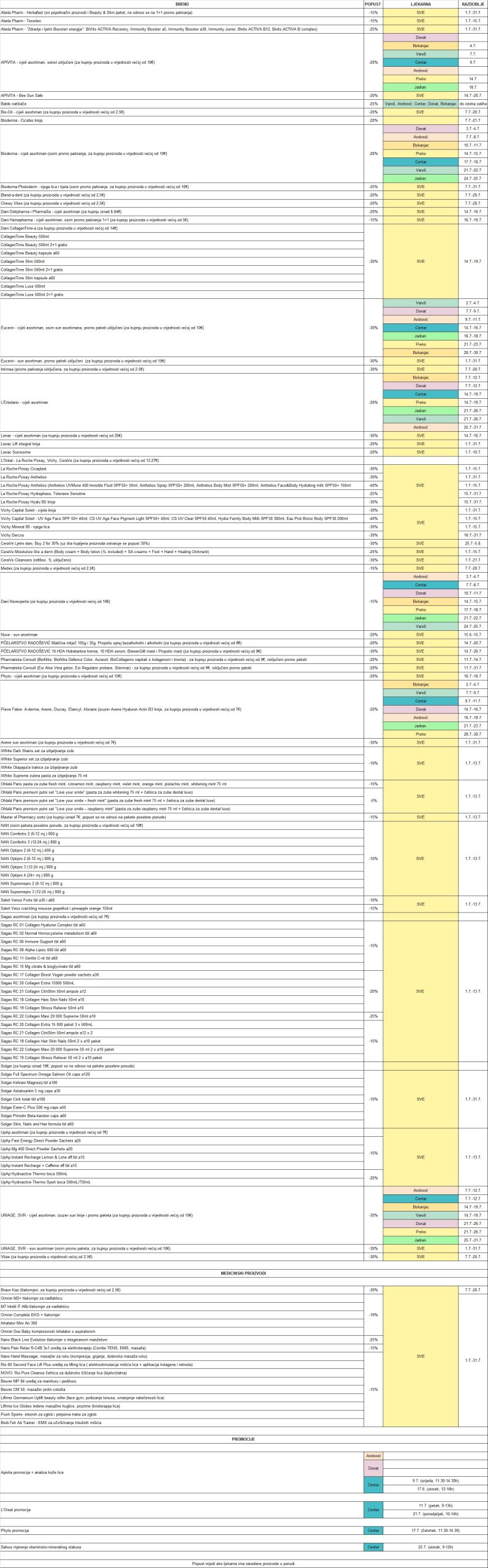The image size is (488, 1568).
Task: Select the 'CeraVe Cleansers' brand cell
Action: (181, 560)
